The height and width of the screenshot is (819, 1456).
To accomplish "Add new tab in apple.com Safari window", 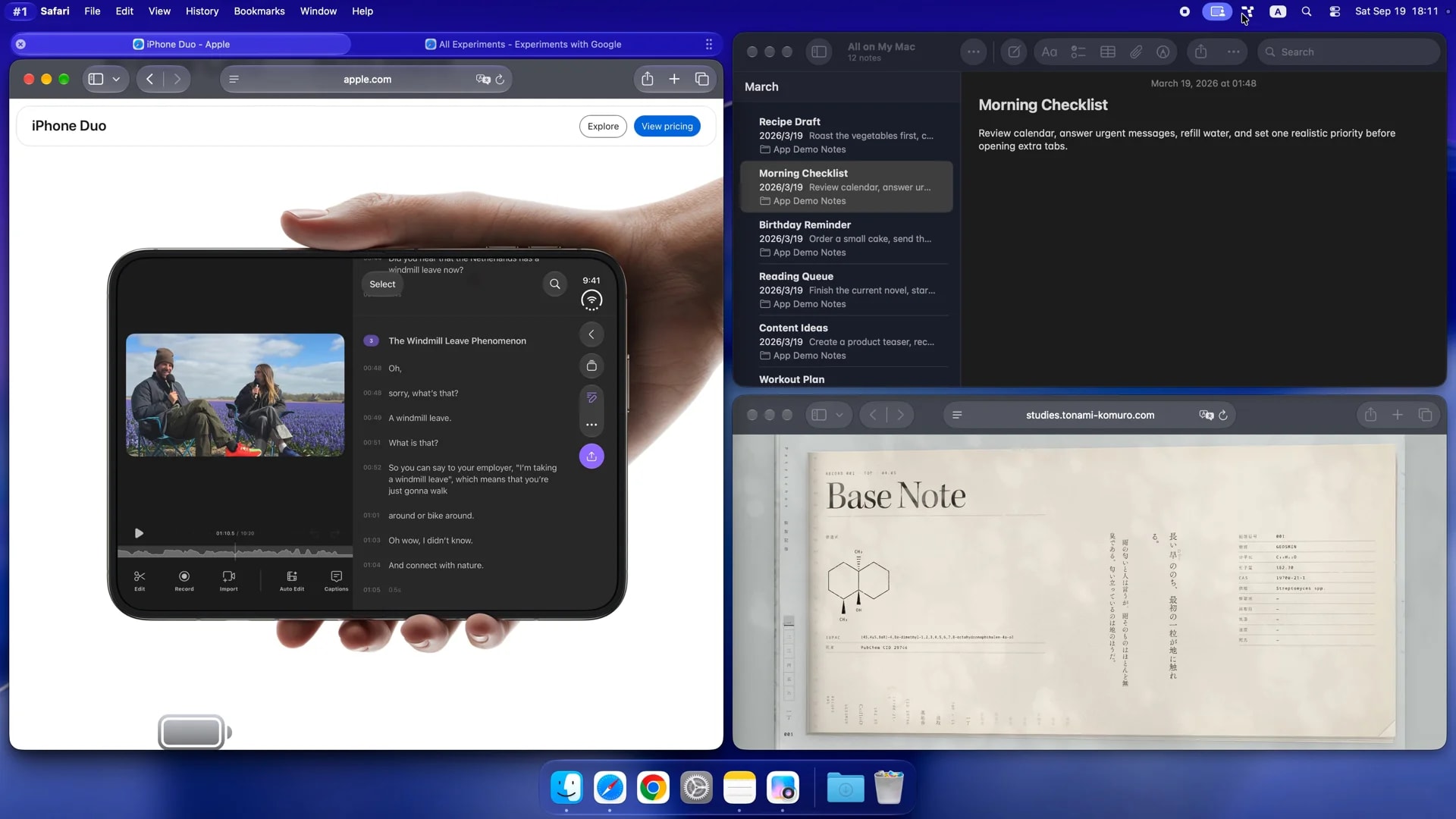I will click(674, 79).
